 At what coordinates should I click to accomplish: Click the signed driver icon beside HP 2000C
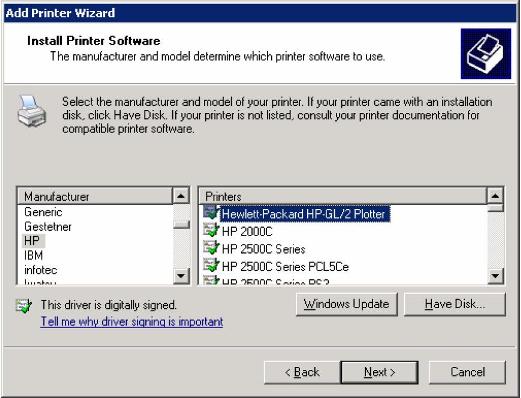(211, 231)
